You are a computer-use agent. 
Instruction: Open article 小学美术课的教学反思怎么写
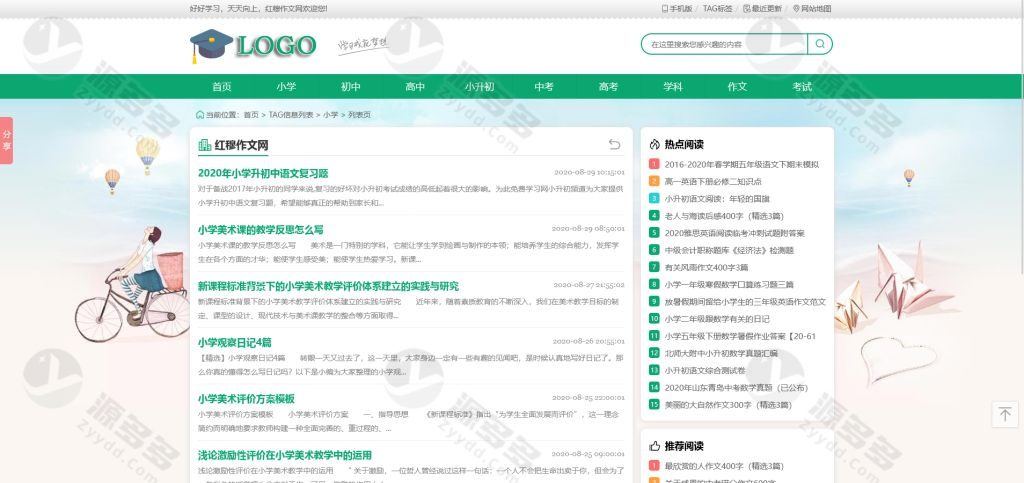(x=260, y=229)
